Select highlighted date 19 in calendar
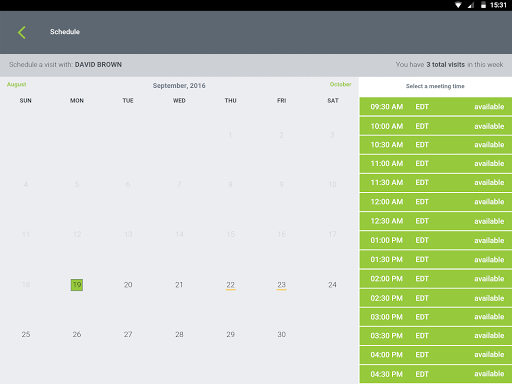Image resolution: width=512 pixels, height=384 pixels. coord(77,285)
